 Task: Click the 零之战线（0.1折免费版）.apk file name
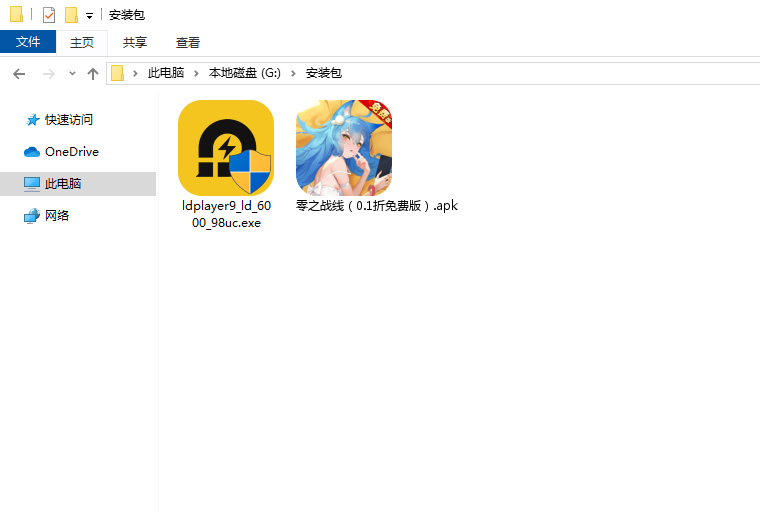pos(377,206)
